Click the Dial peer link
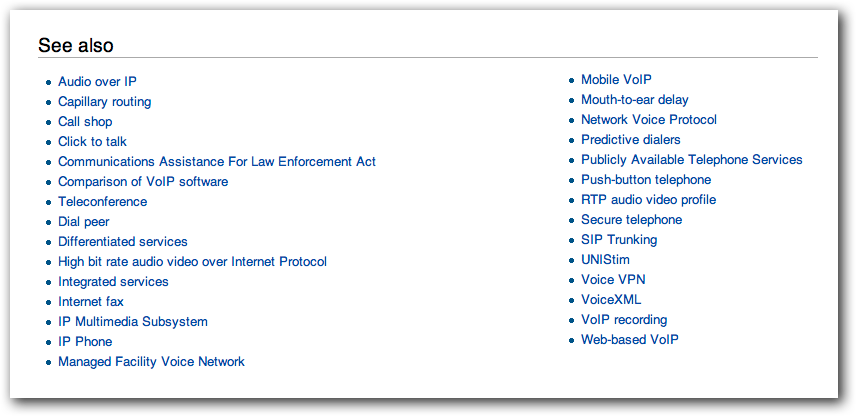Screen dimensions: 856x416 click(84, 222)
